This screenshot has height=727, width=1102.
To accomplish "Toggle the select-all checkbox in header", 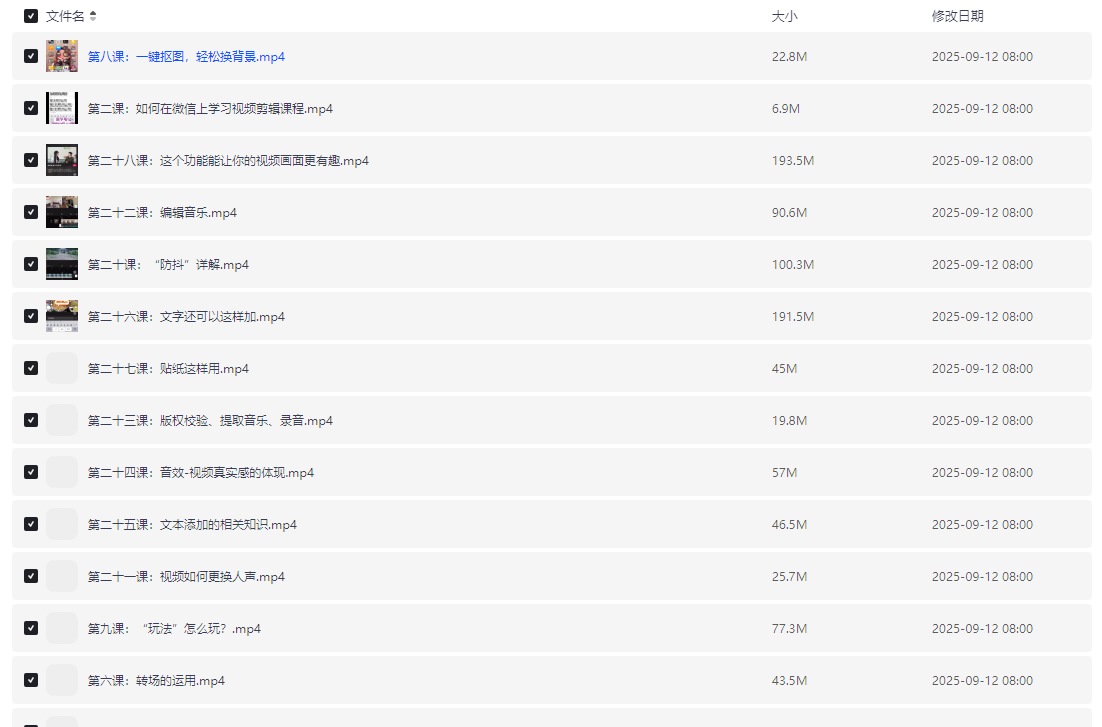I will [31, 16].
